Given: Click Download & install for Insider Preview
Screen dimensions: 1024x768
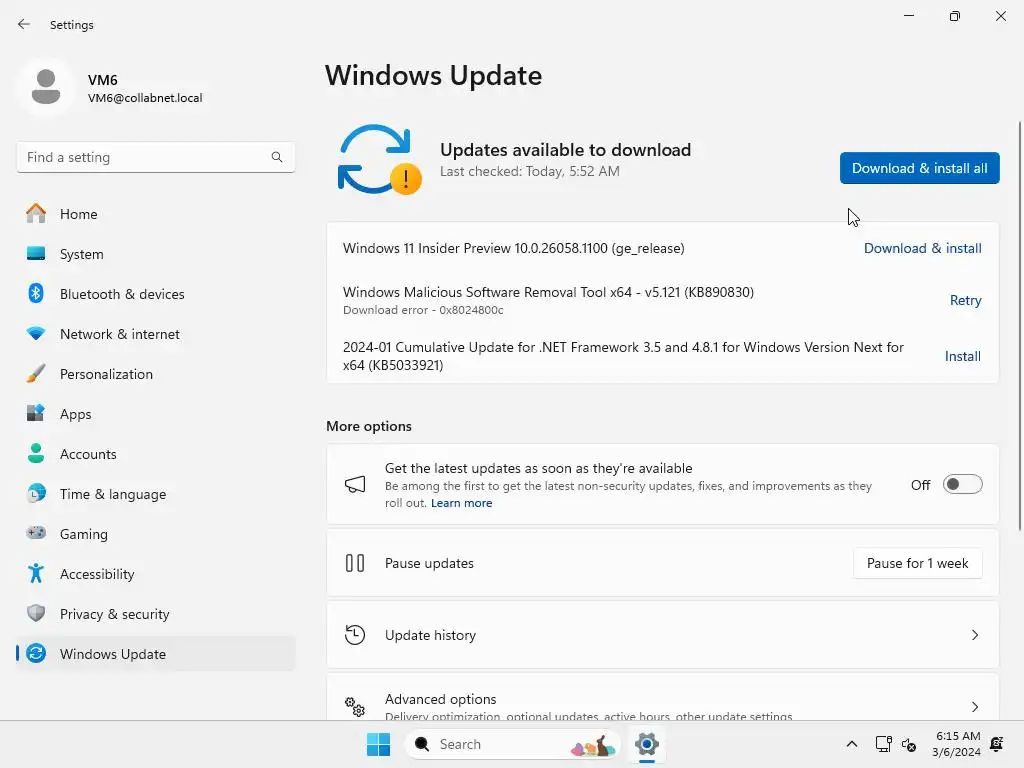Looking at the screenshot, I should pyautogui.click(x=922, y=248).
